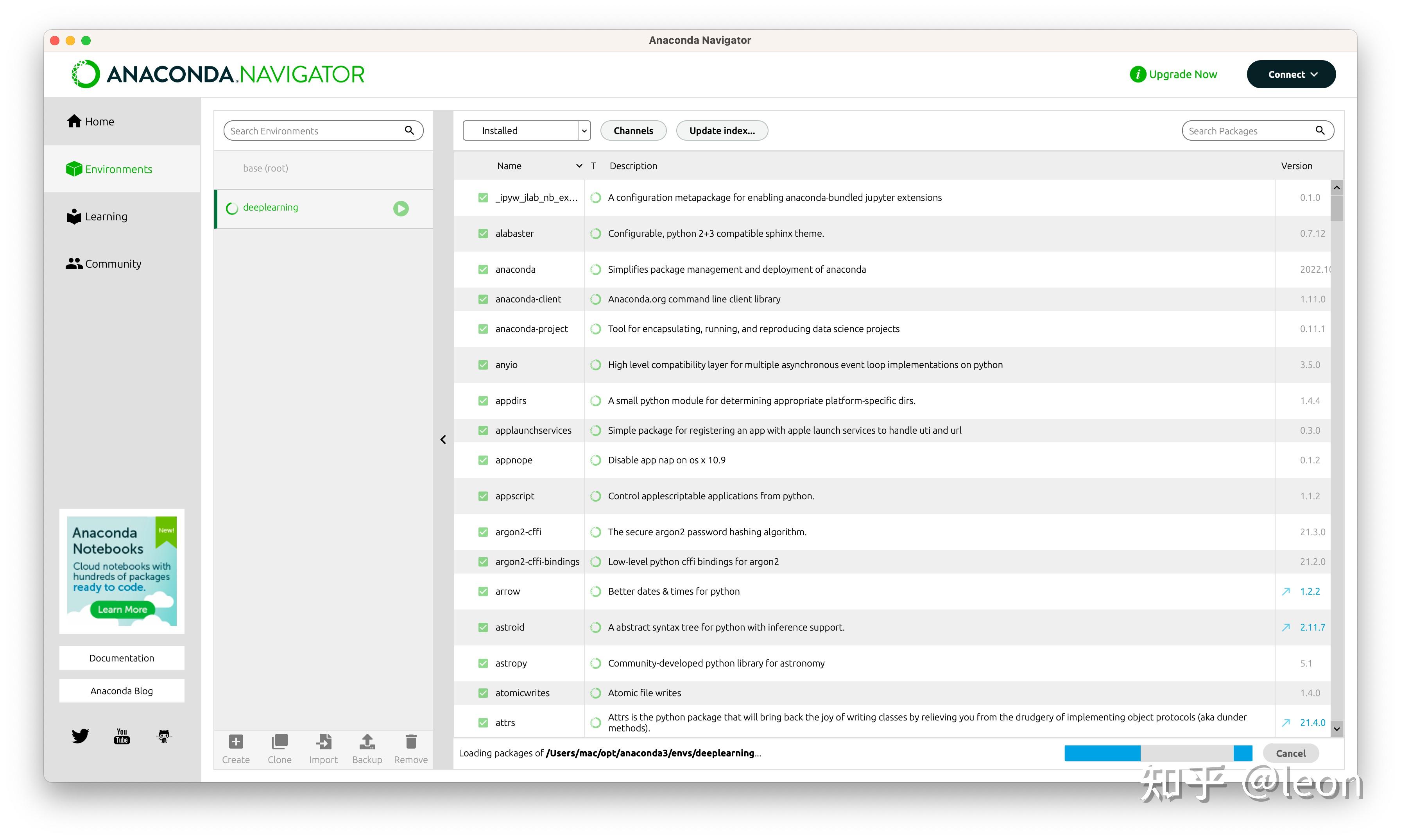Click the Import environment icon
The height and width of the screenshot is (840, 1401).
(323, 742)
